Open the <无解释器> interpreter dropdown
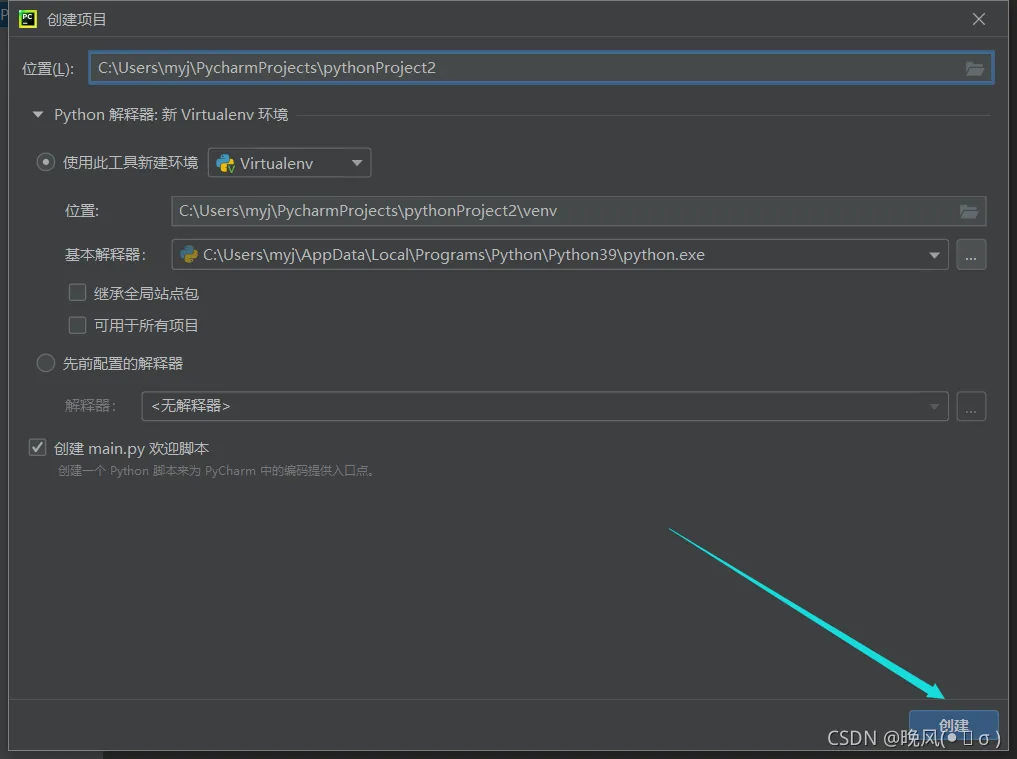The height and width of the screenshot is (759, 1017). (545, 406)
